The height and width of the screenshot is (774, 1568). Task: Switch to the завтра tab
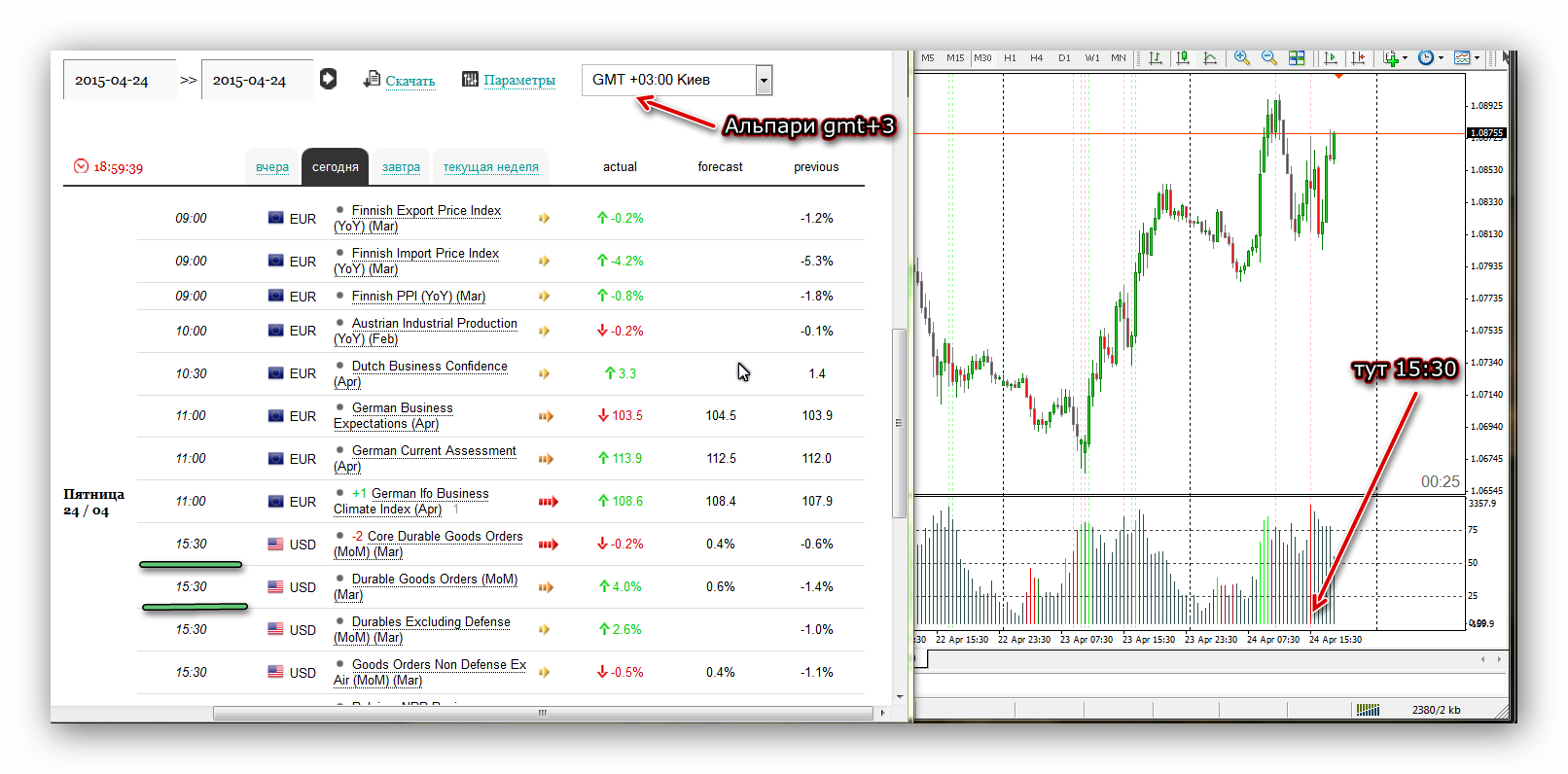pos(401,166)
